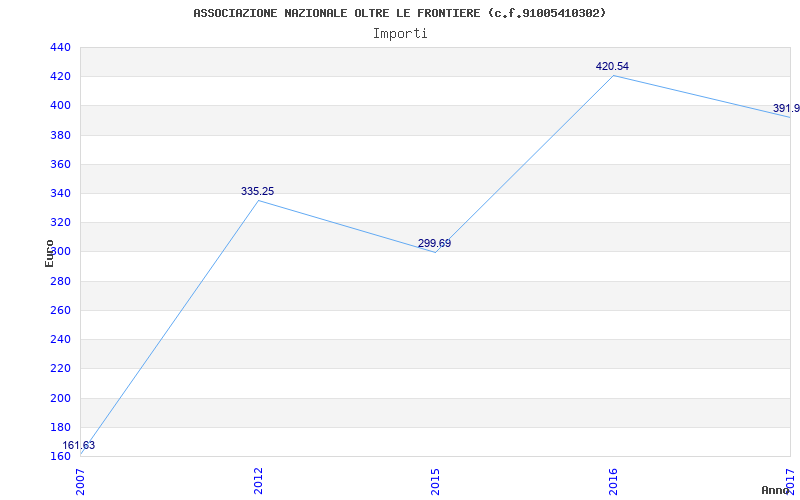This screenshot has height=500, width=800.
Task: Click y-axis tick label 260
Action: tap(60, 310)
